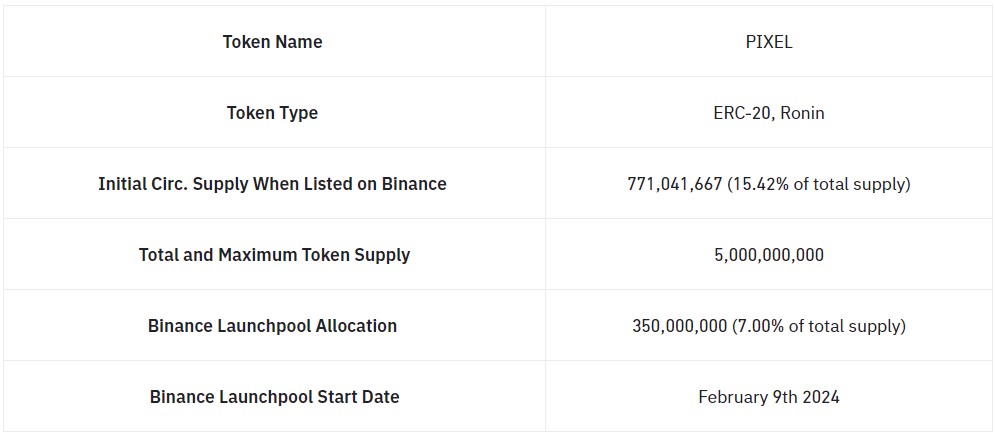Viewport: 995px width, 433px height.
Task: Select the 5,000,000,000 supply figure
Action: [x=769, y=255]
